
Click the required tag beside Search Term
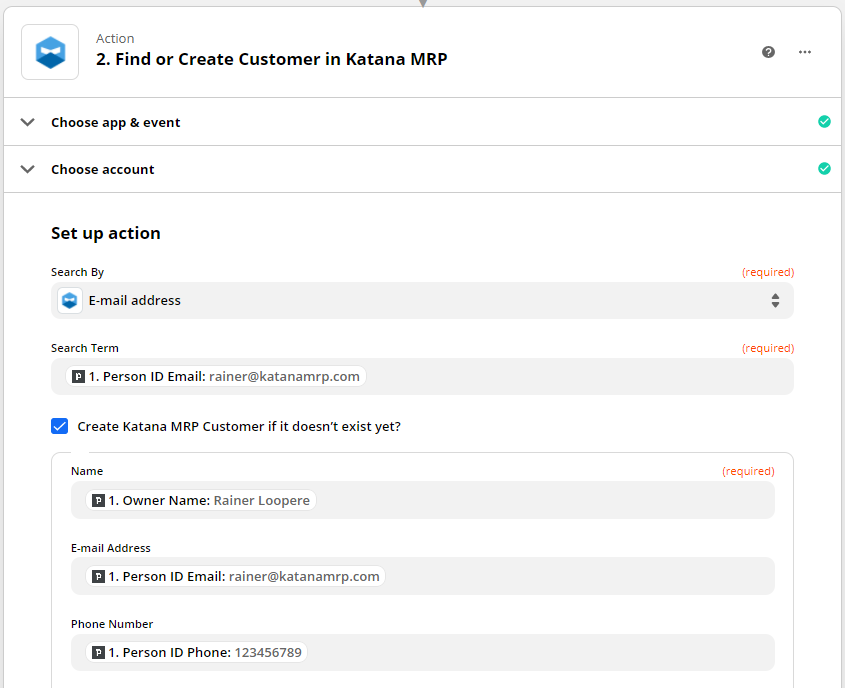point(768,348)
